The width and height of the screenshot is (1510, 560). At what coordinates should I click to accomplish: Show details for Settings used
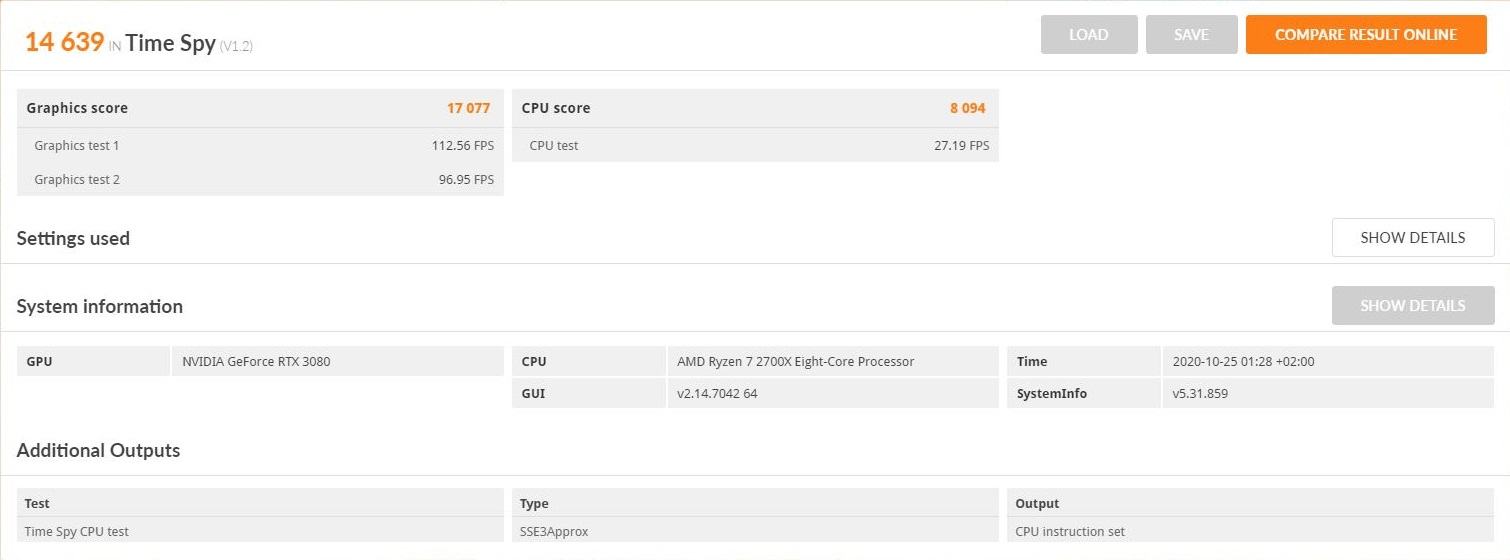(x=1412, y=238)
